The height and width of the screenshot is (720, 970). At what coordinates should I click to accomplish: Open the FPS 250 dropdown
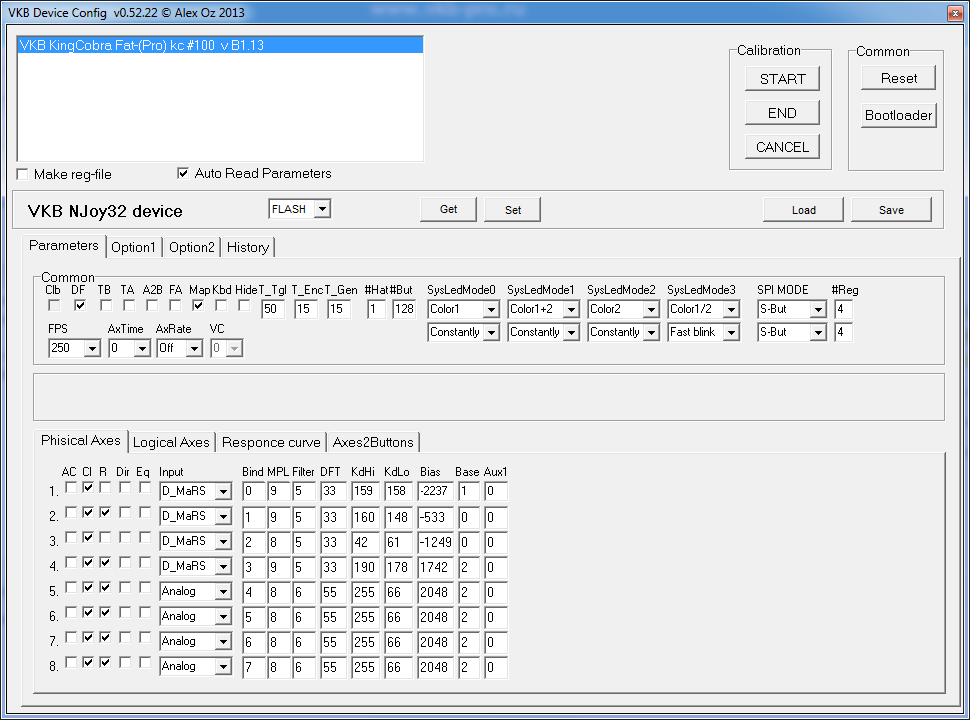pyautogui.click(x=92, y=349)
